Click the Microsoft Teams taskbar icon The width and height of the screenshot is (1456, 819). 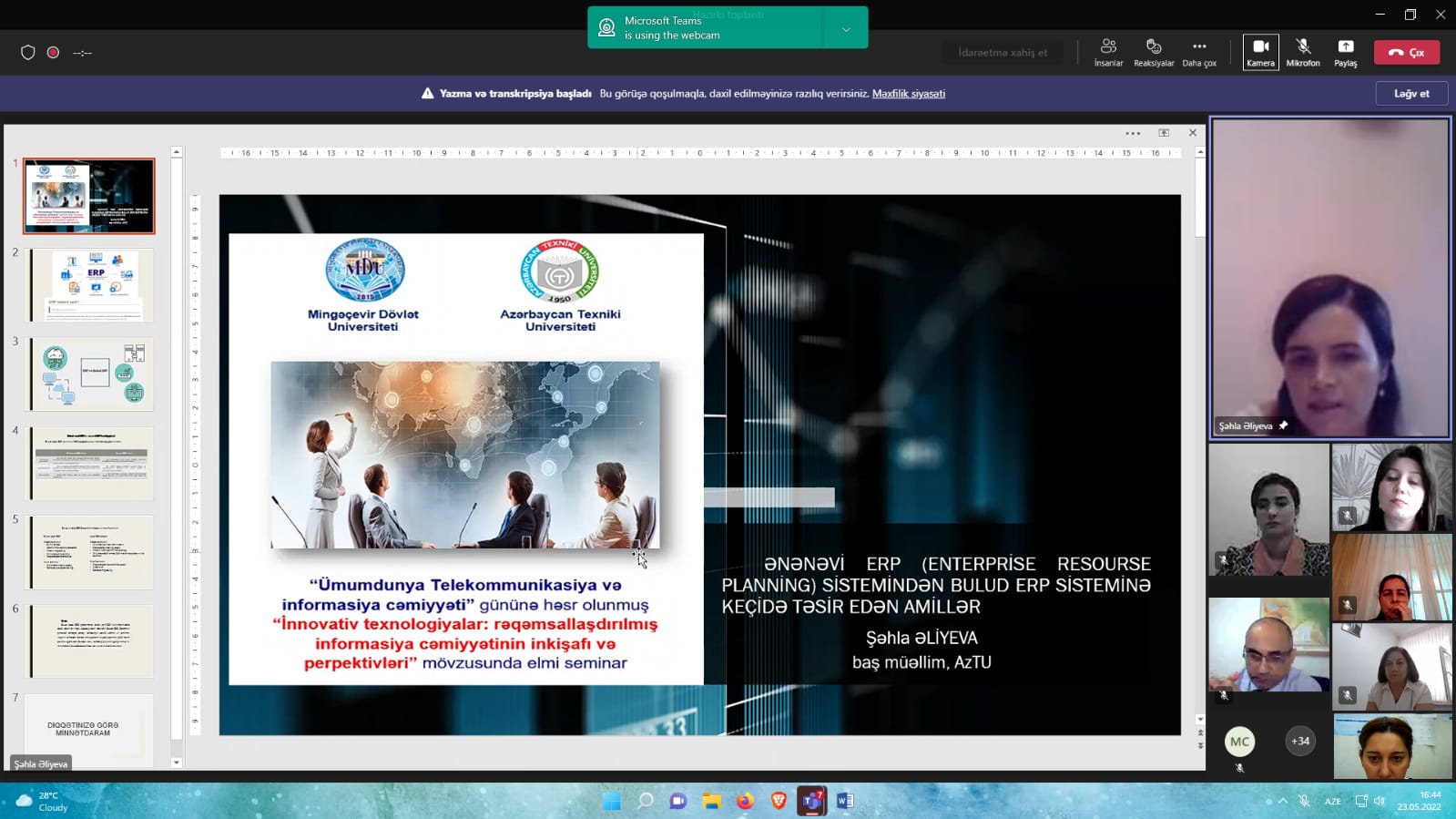(x=811, y=801)
